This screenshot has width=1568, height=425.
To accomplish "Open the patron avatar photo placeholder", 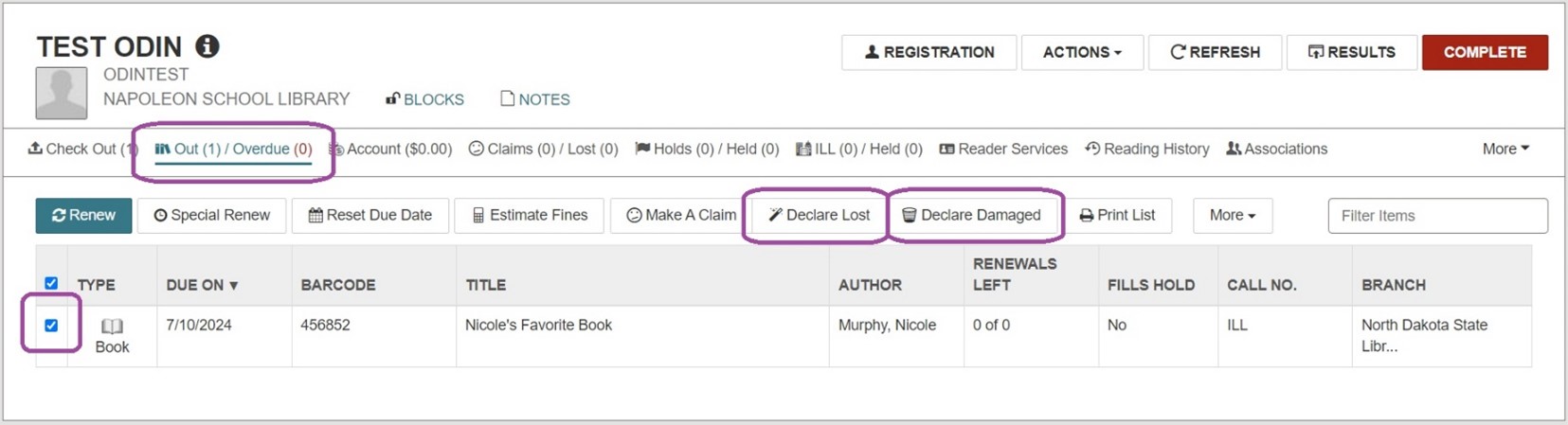I will tap(62, 93).
